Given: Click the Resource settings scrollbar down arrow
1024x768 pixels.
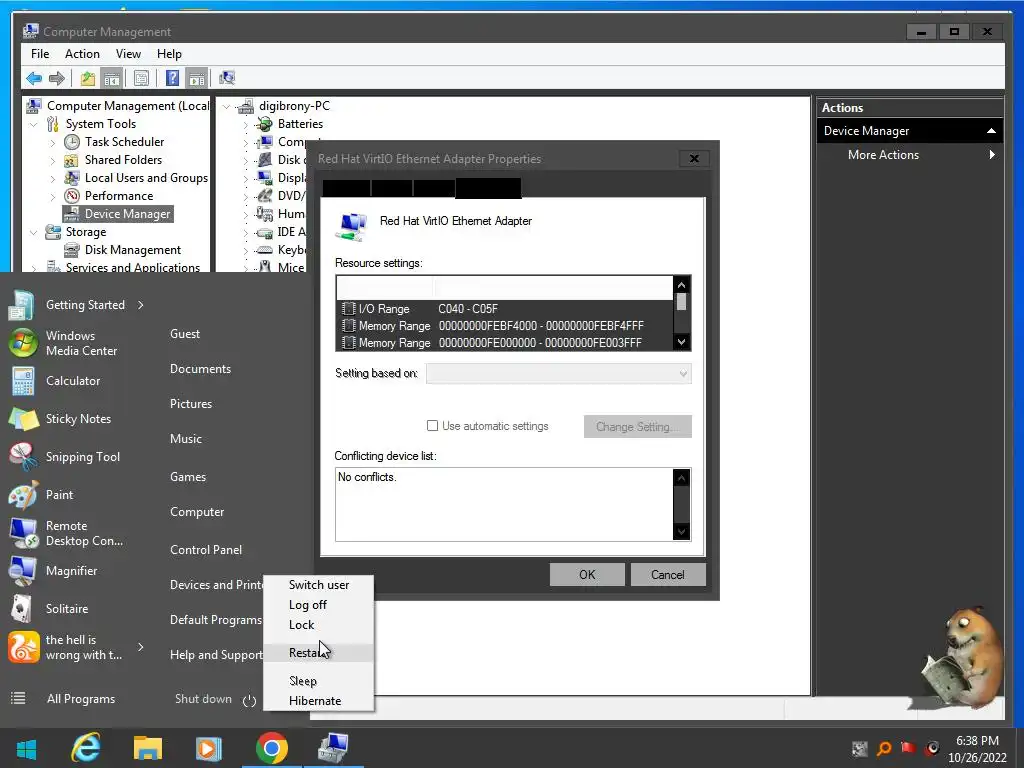Looking at the screenshot, I should click(681, 342).
